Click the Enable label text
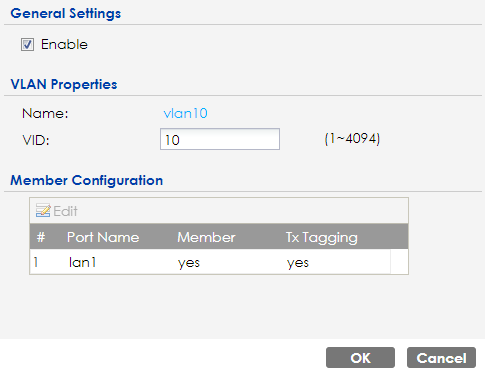 coord(64,44)
